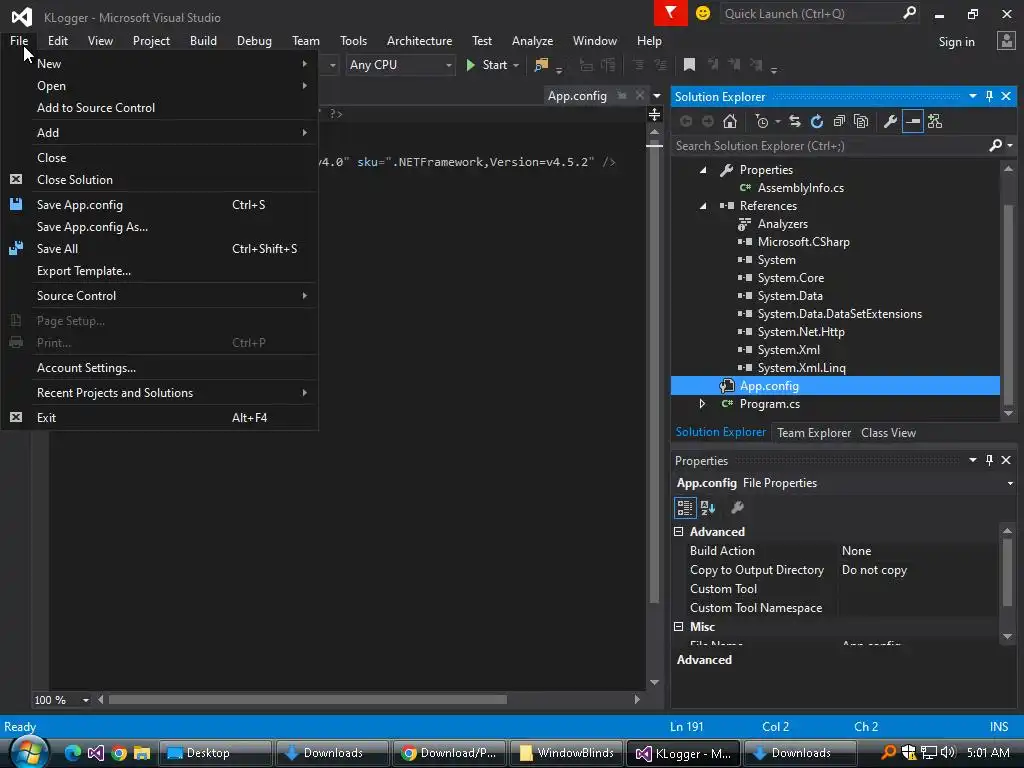
Task: Click the Categorized icon in Properties panel
Action: [685, 507]
